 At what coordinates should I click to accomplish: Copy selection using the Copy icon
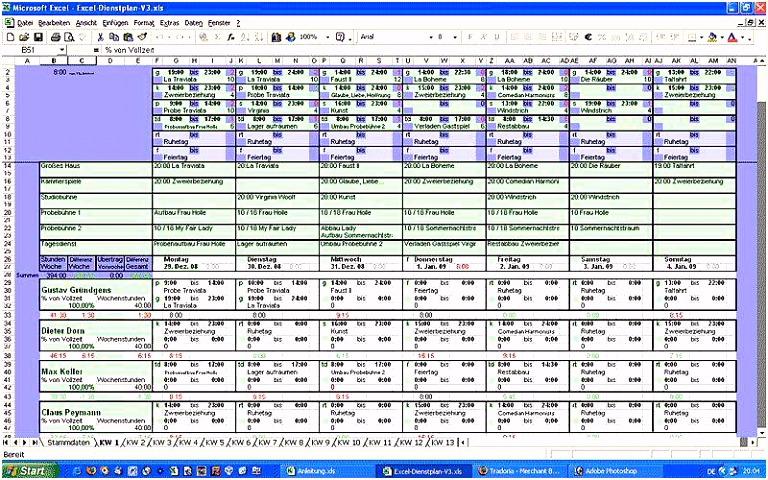pos(114,37)
